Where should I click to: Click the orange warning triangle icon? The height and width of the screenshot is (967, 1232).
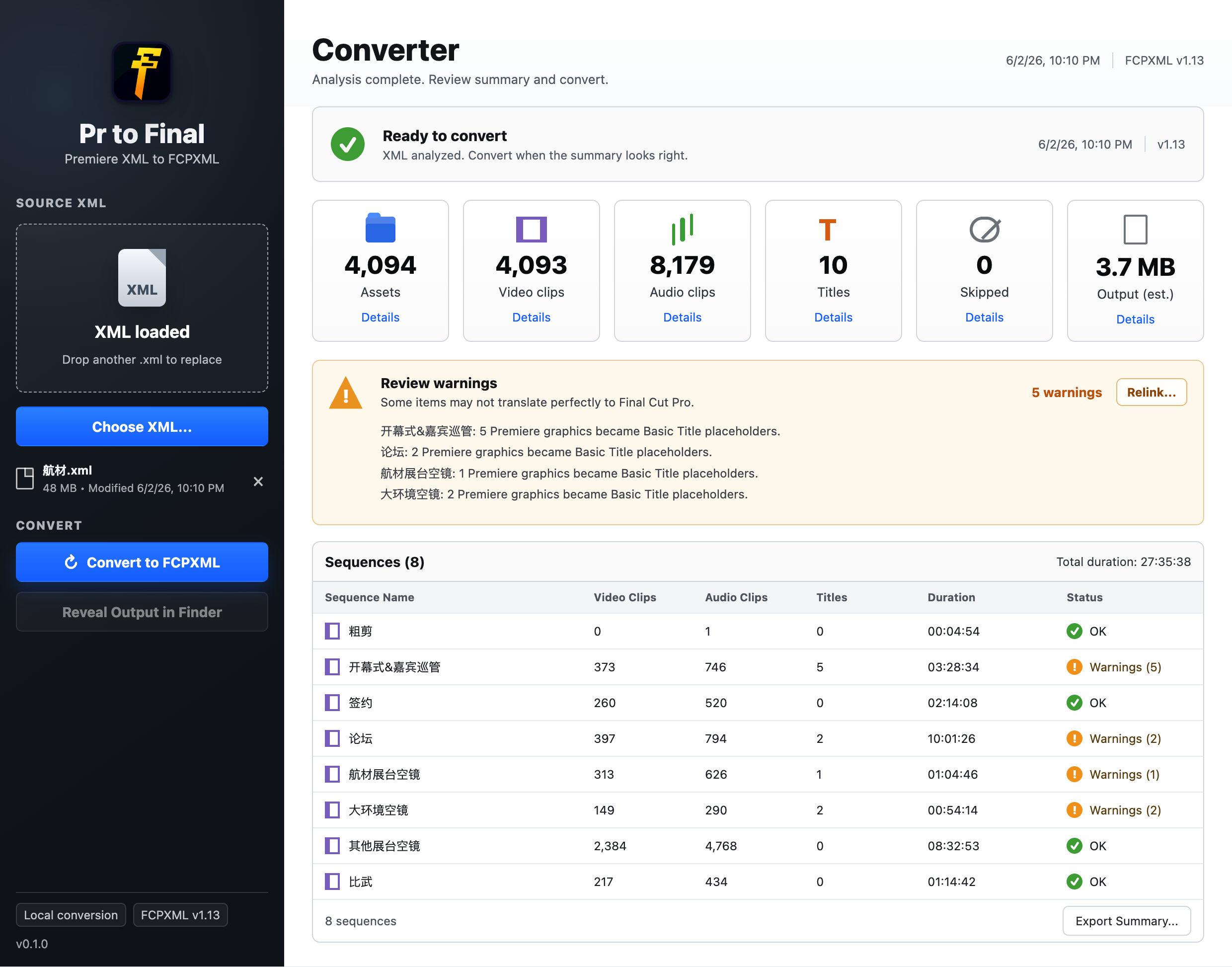pos(346,393)
